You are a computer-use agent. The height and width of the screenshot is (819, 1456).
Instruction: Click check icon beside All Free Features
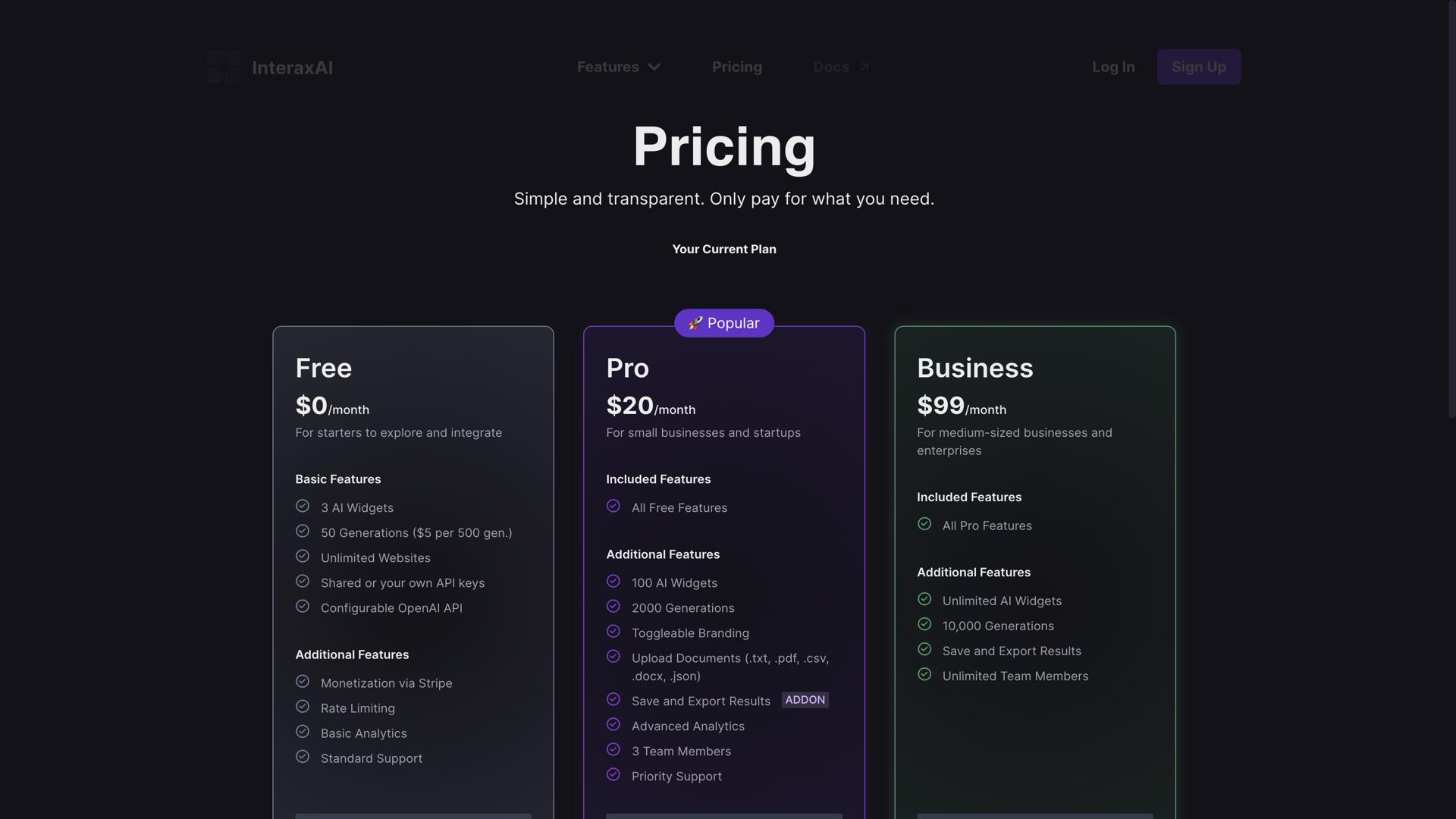tap(613, 507)
